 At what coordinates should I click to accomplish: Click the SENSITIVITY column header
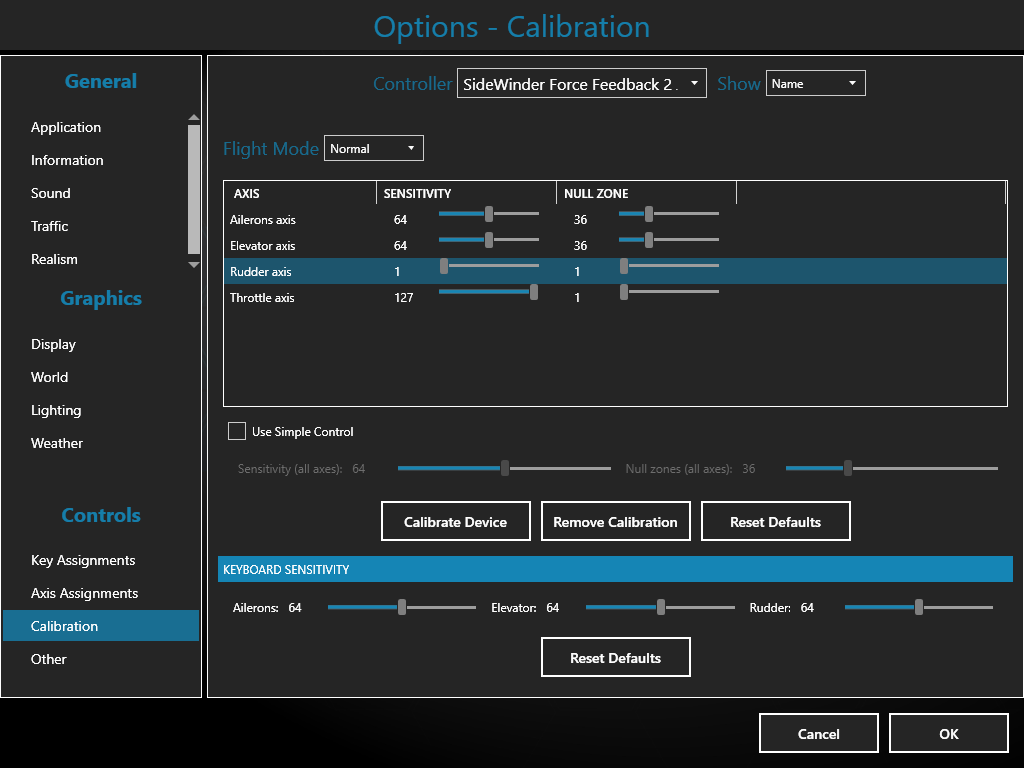[x=466, y=193]
